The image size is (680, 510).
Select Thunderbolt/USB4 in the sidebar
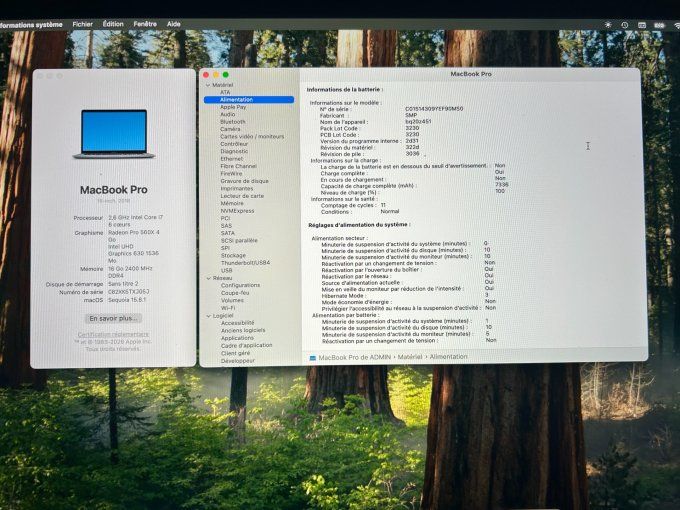pyautogui.click(x=245, y=263)
